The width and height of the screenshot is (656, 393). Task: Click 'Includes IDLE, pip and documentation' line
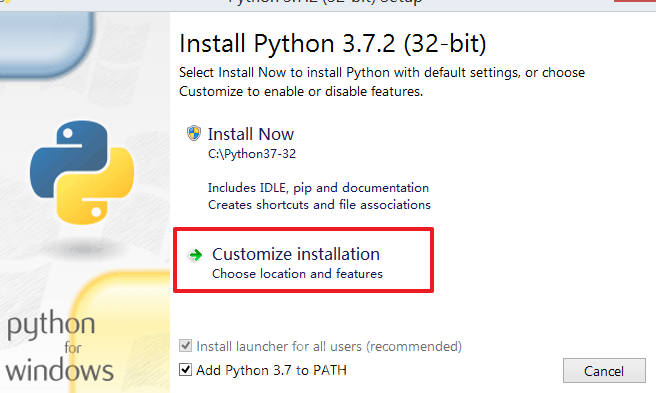318,188
